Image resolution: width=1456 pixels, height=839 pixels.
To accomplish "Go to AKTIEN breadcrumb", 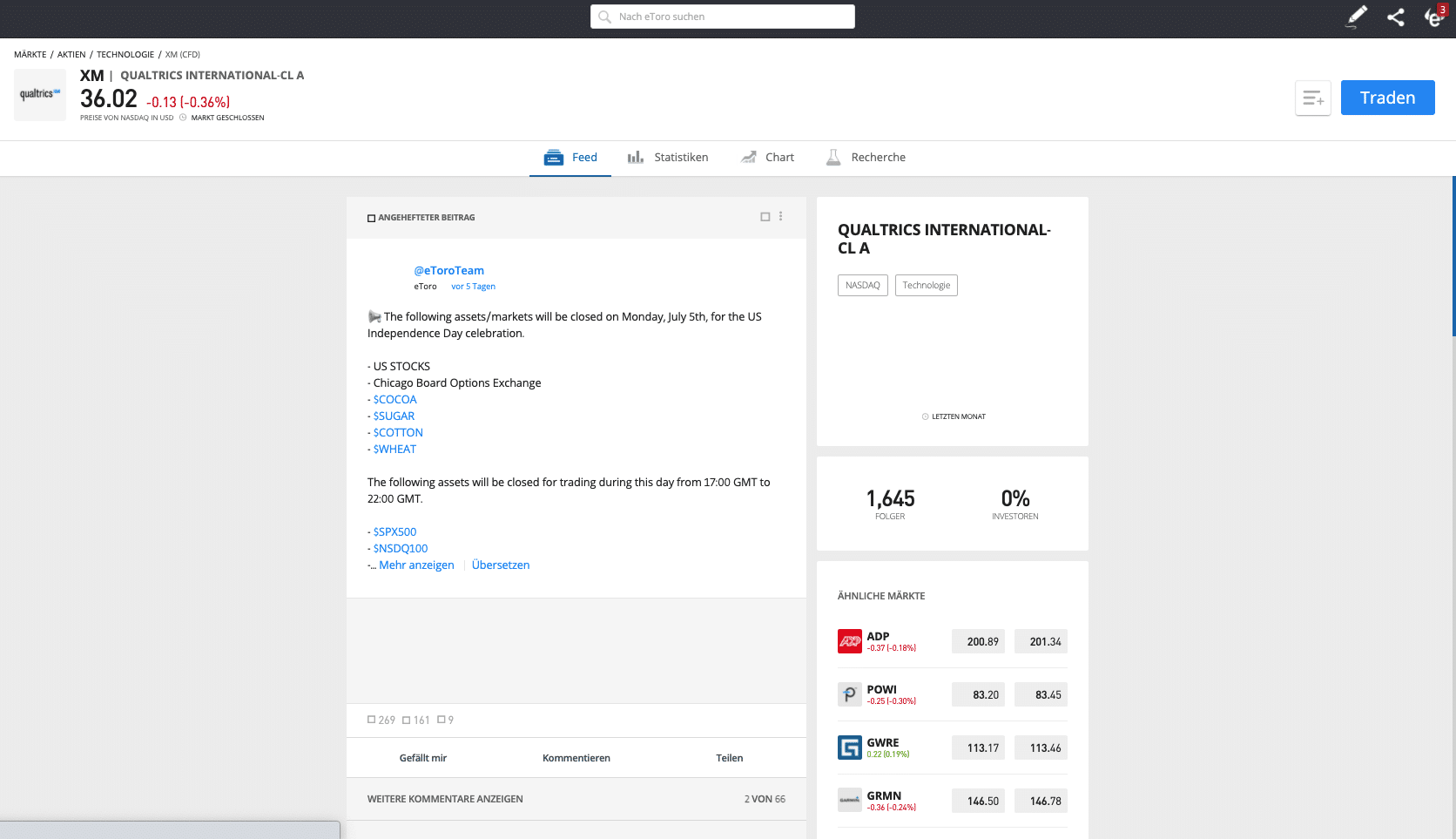I will tap(71, 55).
